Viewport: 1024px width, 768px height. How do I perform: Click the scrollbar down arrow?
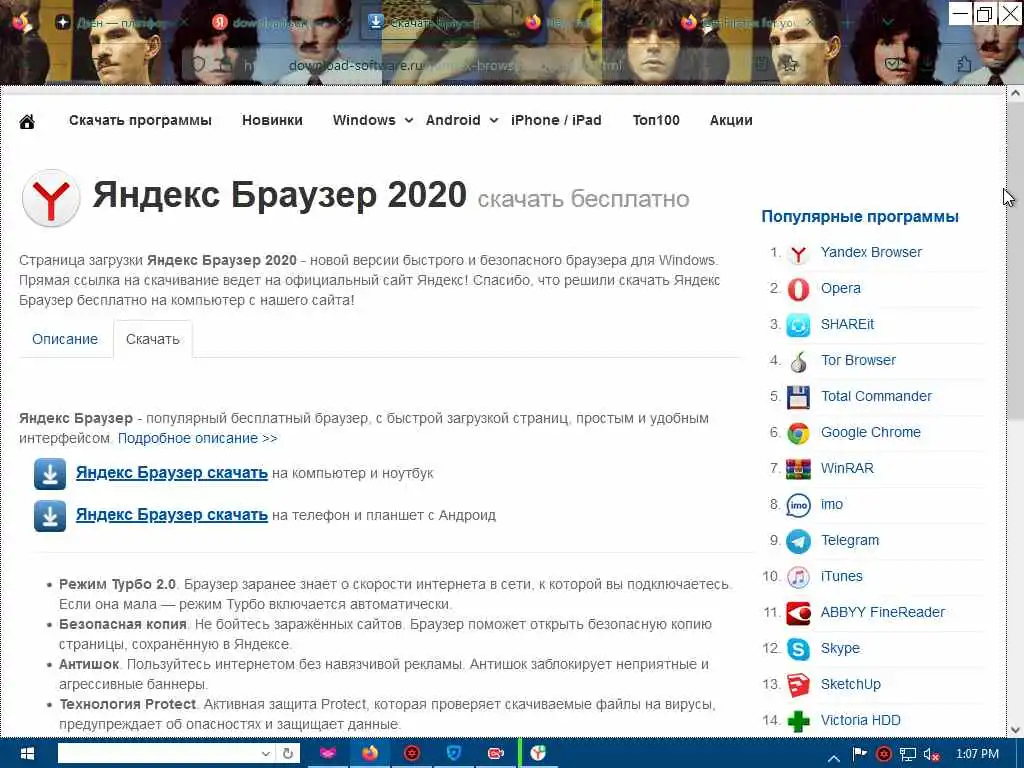point(1015,729)
